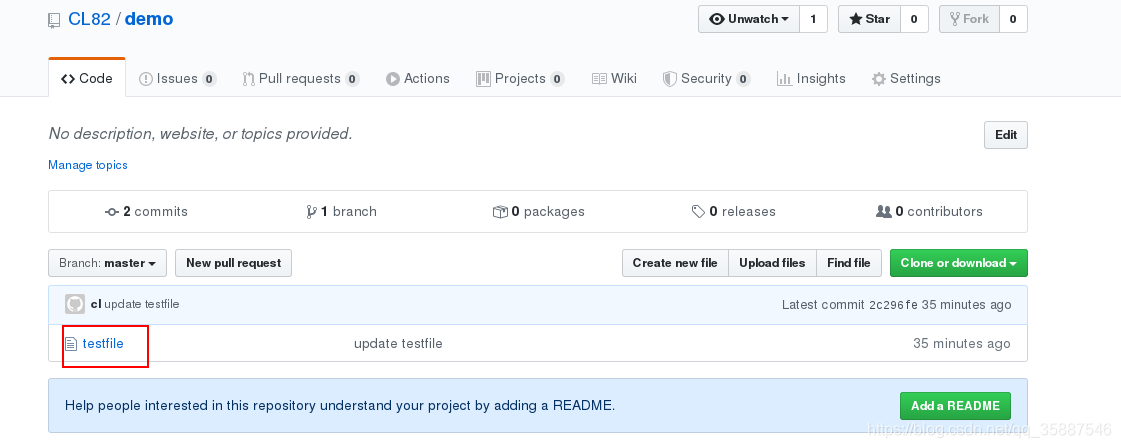Click the tag icon beside 0 releases

(x=698, y=211)
